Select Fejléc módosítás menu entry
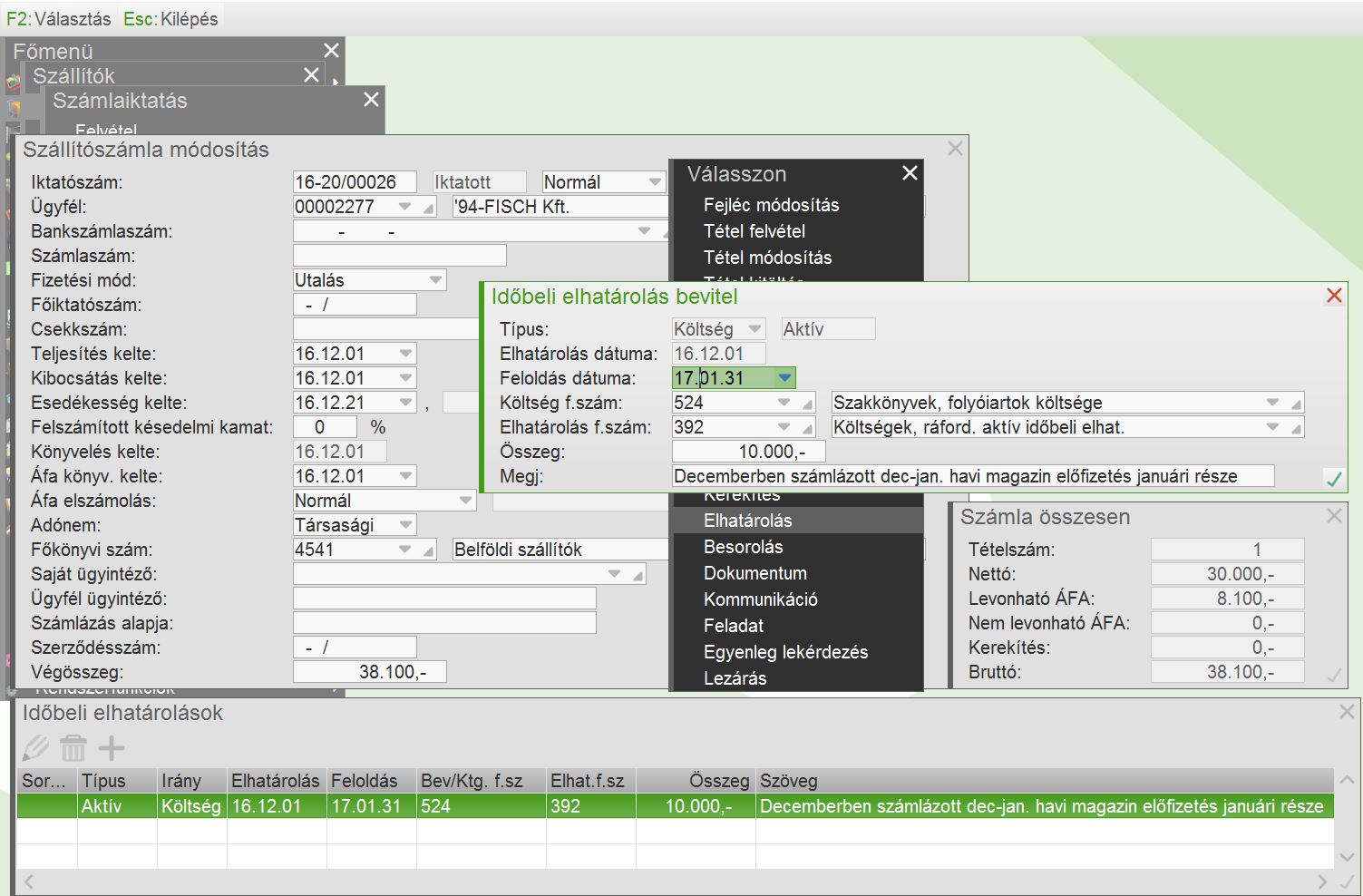 tap(771, 205)
